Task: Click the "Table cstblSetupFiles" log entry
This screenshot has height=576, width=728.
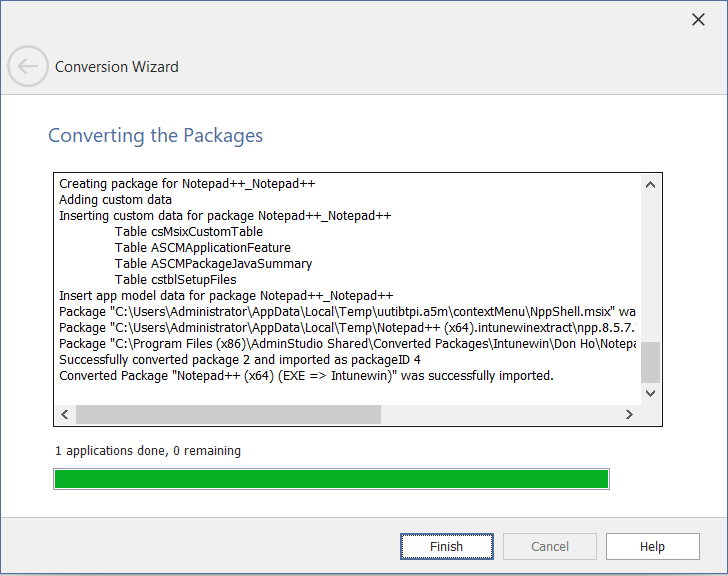Action: point(175,280)
